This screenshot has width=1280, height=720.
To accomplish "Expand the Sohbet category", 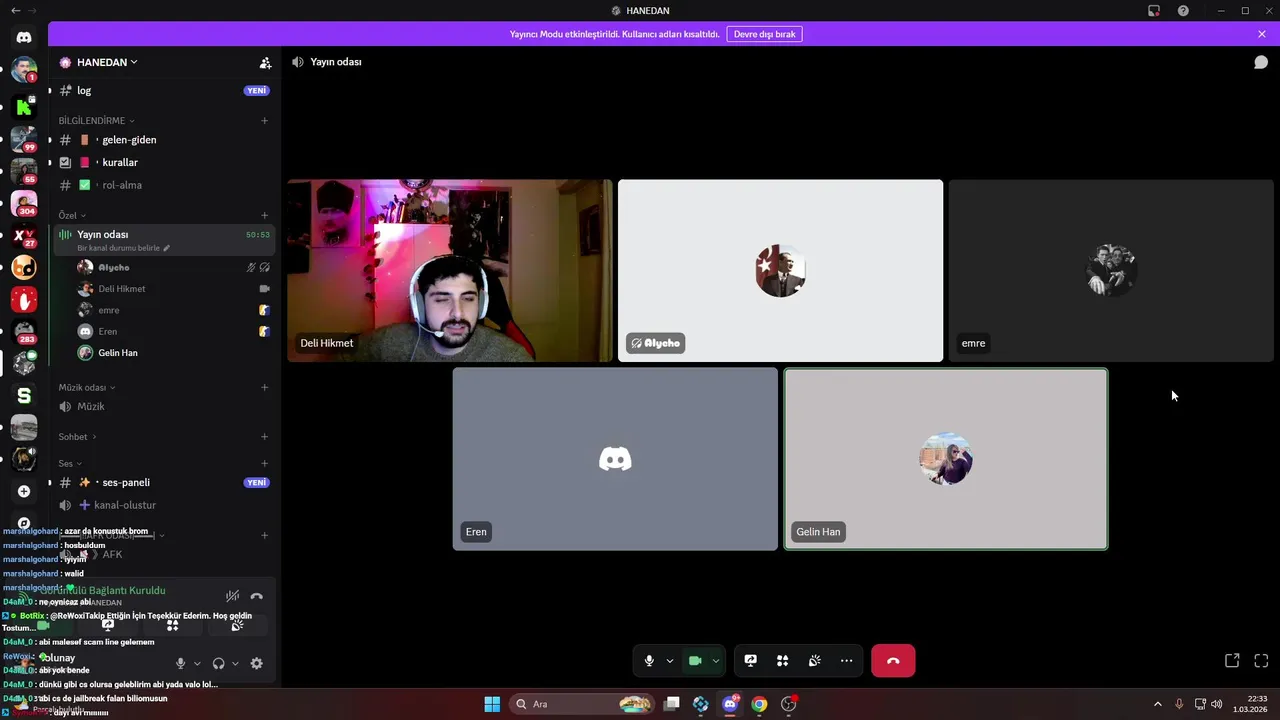I will click(x=77, y=437).
